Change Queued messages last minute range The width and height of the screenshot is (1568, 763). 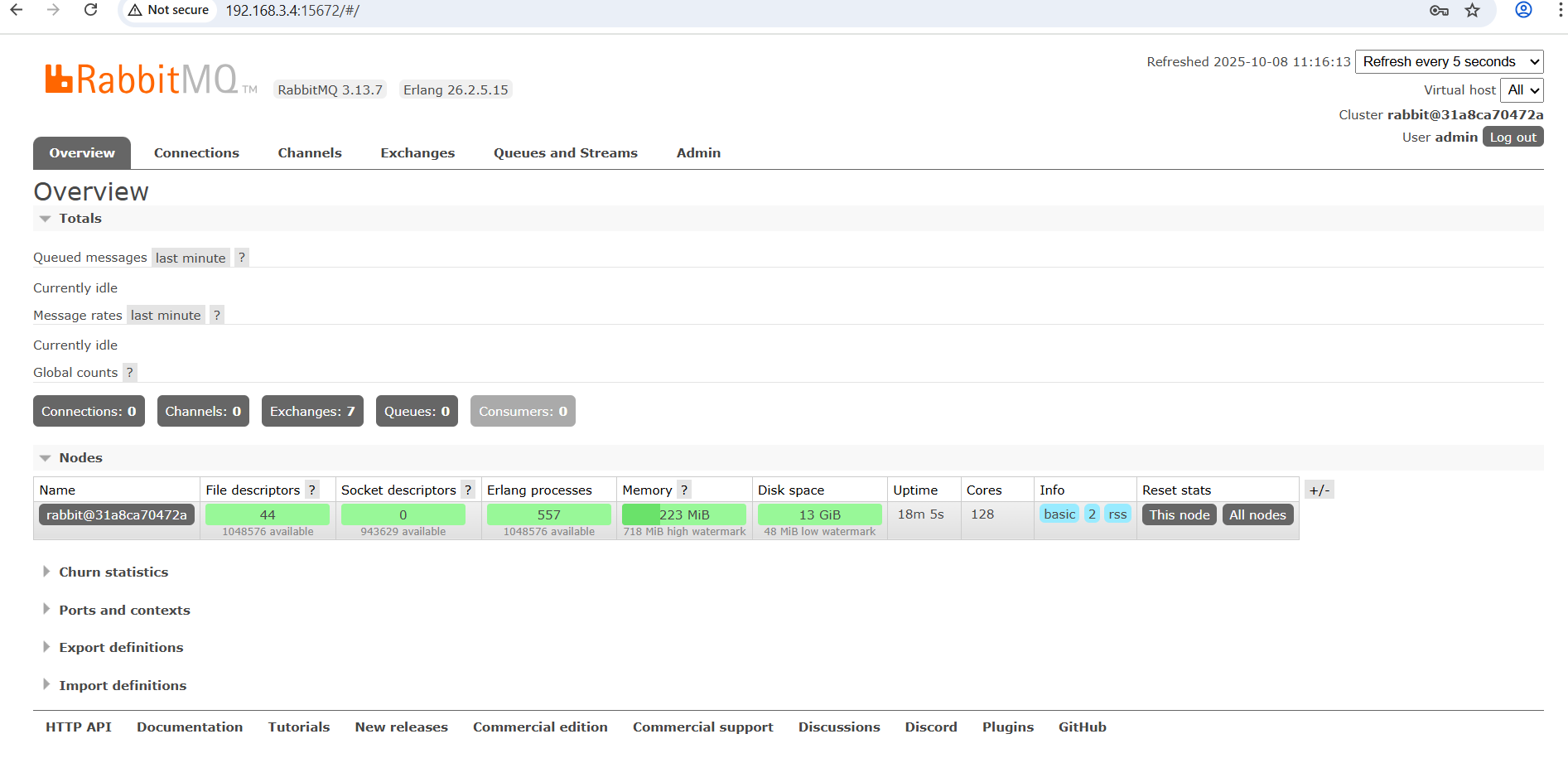point(191,258)
